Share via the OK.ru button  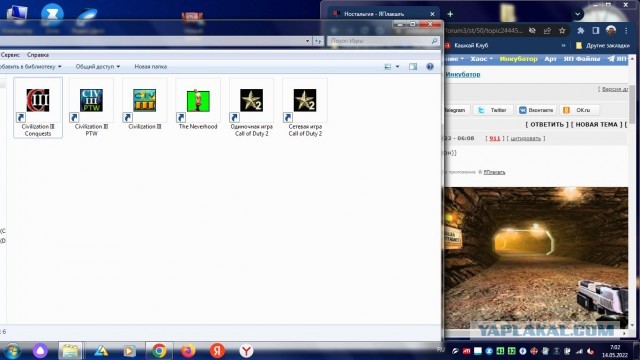(579, 110)
